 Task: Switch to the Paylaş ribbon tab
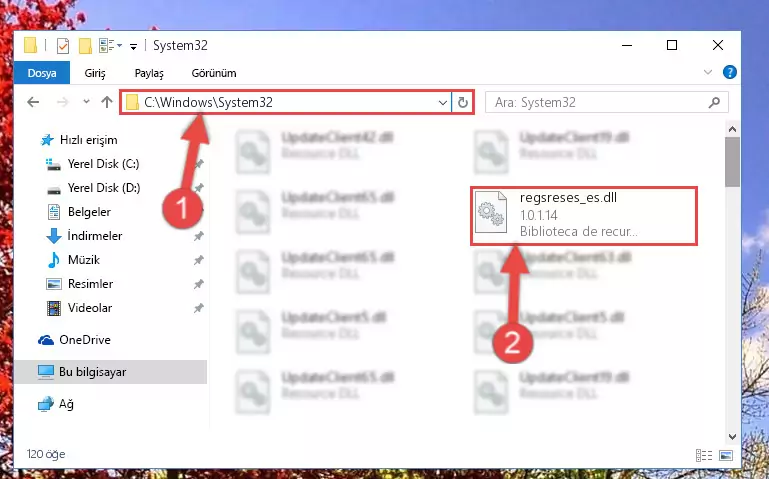[149, 73]
